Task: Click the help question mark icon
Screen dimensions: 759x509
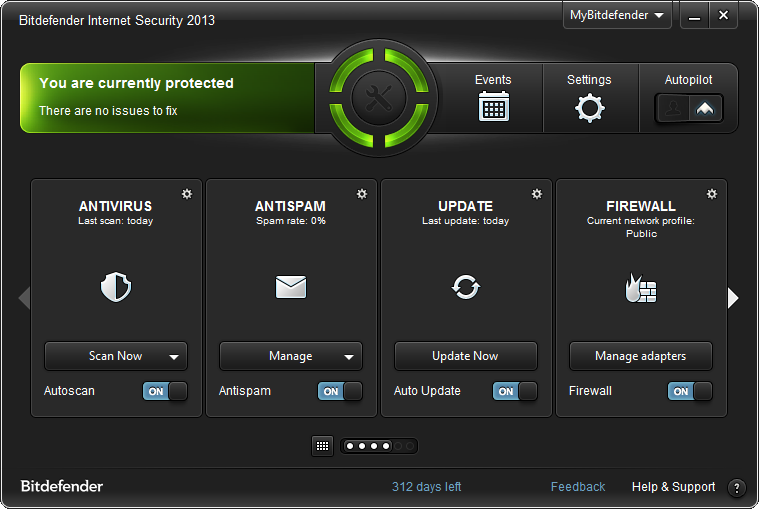Action: pyautogui.click(x=737, y=488)
